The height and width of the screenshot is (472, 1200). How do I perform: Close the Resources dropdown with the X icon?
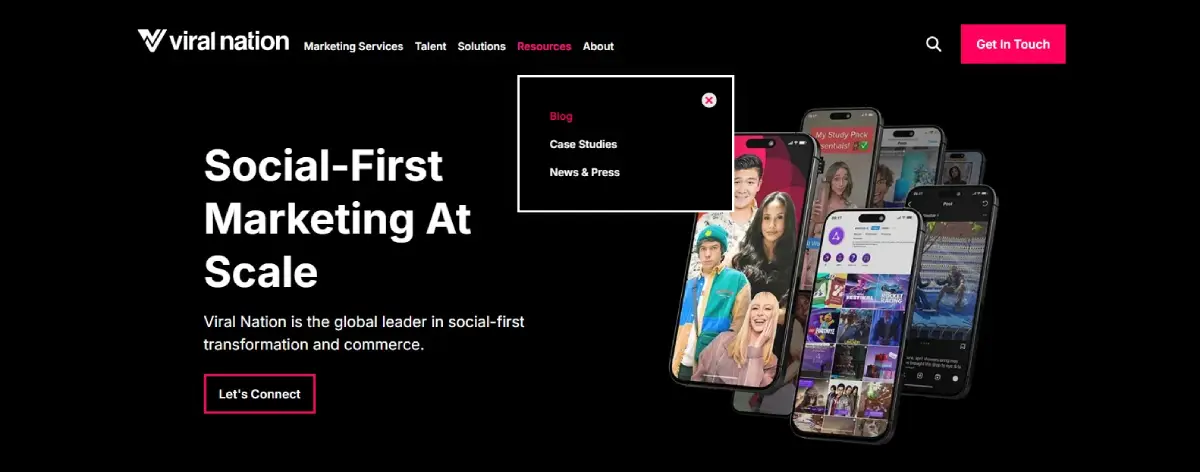(x=709, y=100)
